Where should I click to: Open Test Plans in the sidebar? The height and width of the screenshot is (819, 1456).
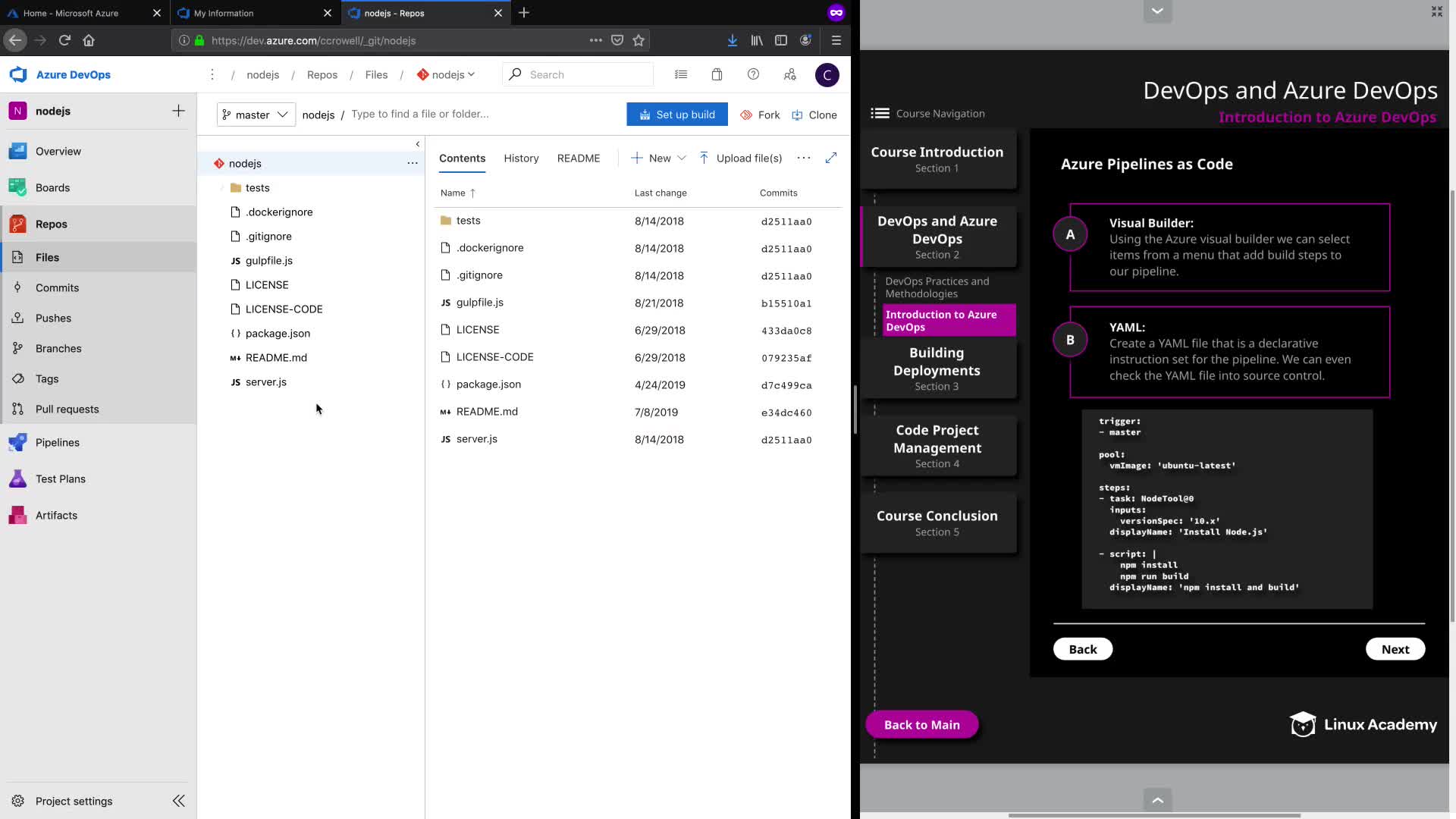[x=61, y=479]
